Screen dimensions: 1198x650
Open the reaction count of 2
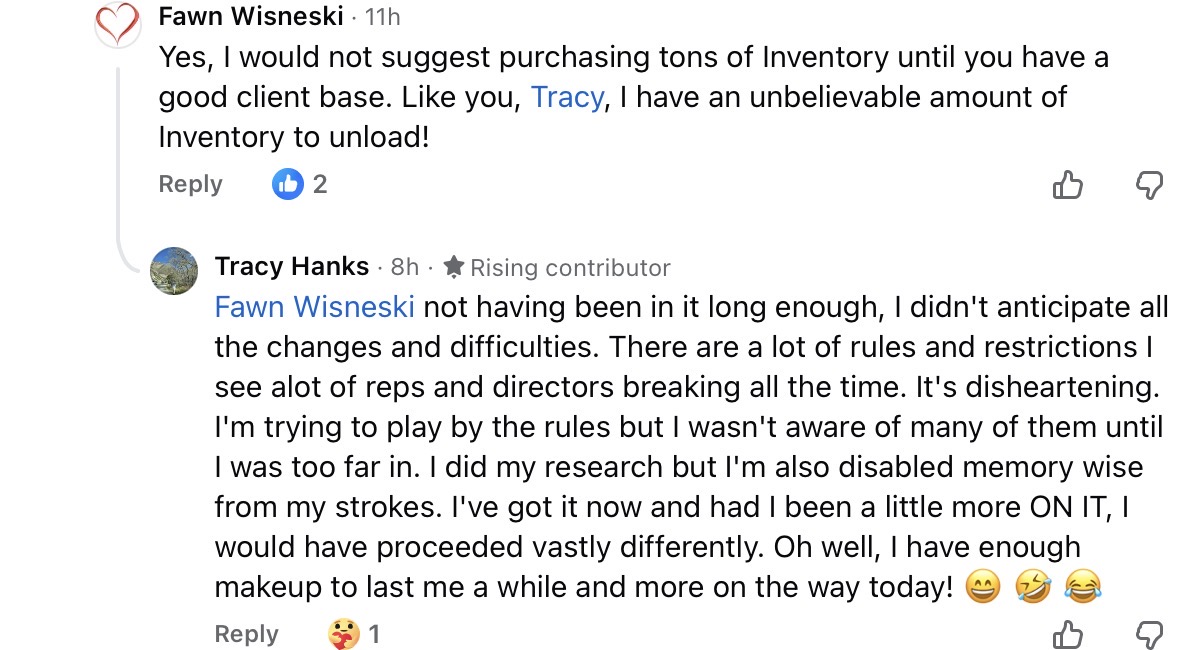pos(320,184)
